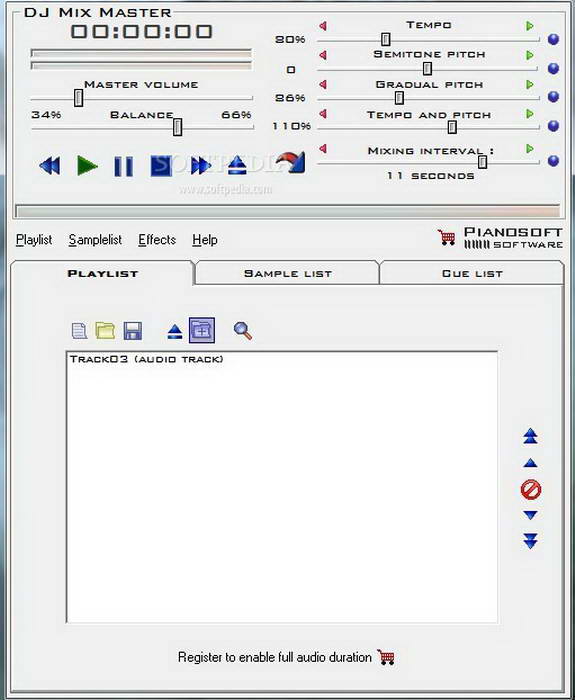Click the Master volume slider handle
The height and width of the screenshot is (700, 575).
[78, 97]
